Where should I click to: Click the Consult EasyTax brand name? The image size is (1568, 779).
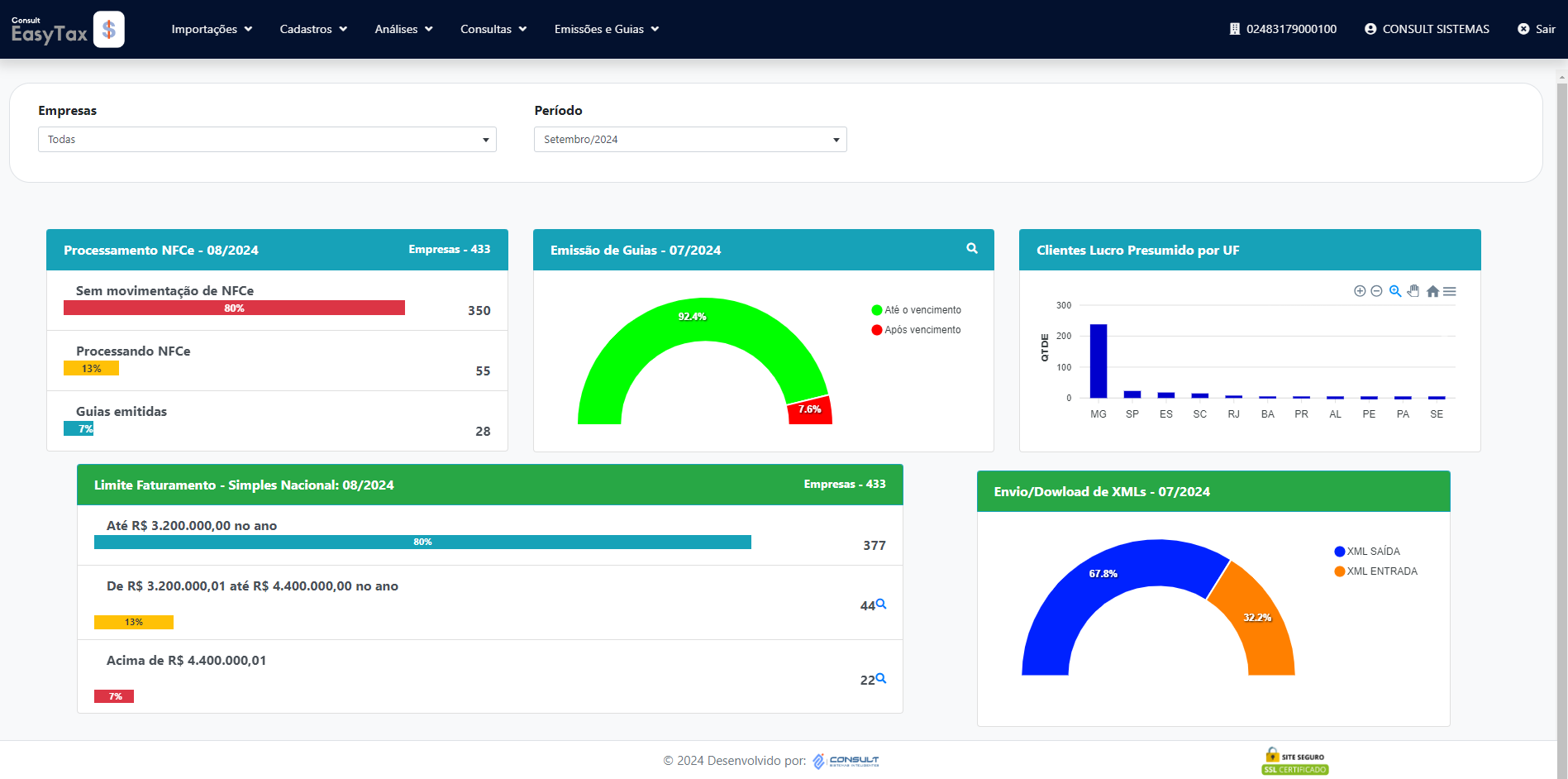pos(49,31)
